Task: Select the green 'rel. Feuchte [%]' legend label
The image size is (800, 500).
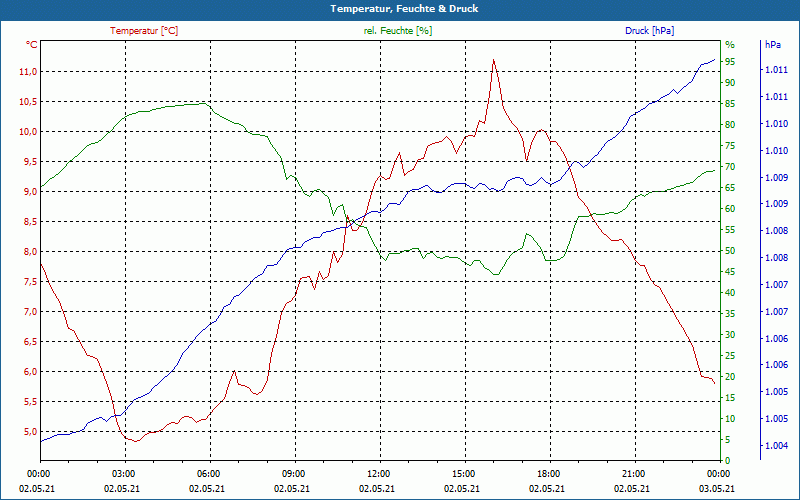Action: tap(397, 31)
